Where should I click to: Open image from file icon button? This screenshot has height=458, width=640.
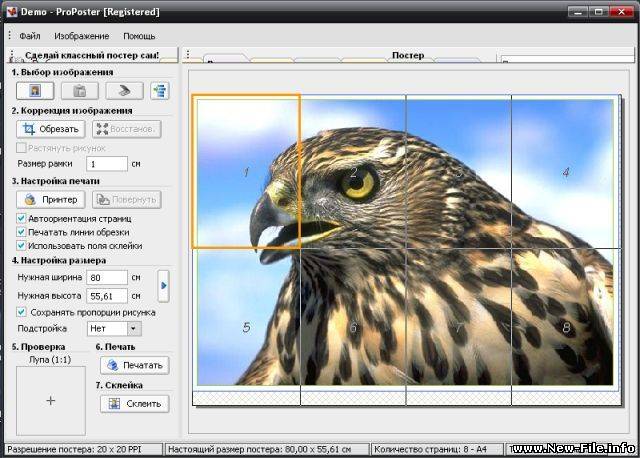pyautogui.click(x=35, y=90)
